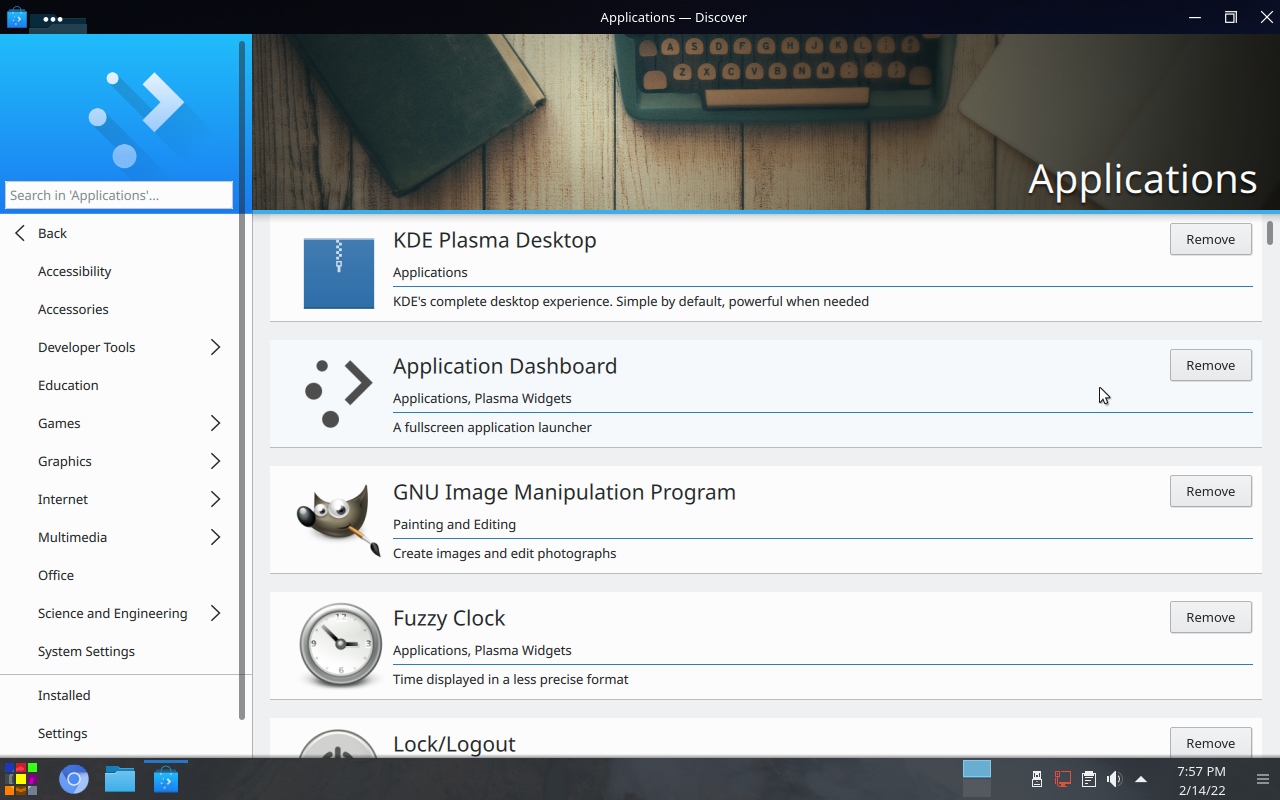Remove Lock/Logout widget
This screenshot has height=800, width=1280.
(1210, 742)
